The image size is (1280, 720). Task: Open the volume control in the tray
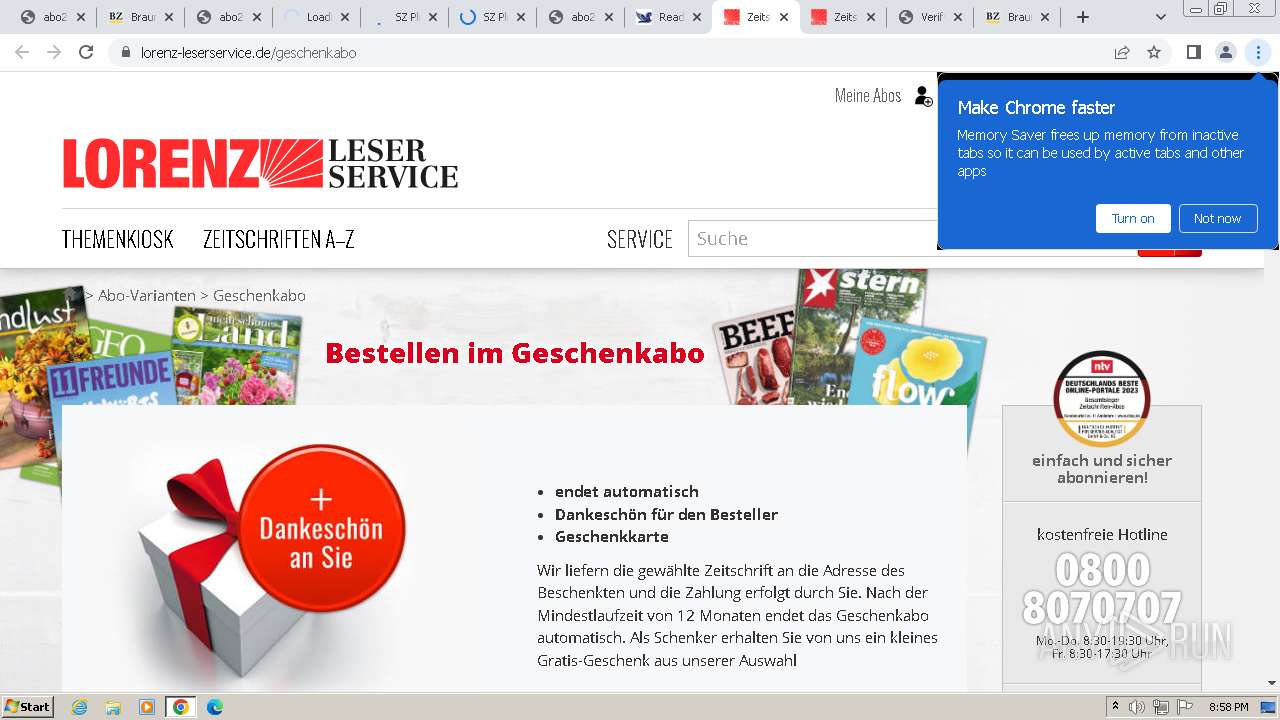[x=1137, y=707]
